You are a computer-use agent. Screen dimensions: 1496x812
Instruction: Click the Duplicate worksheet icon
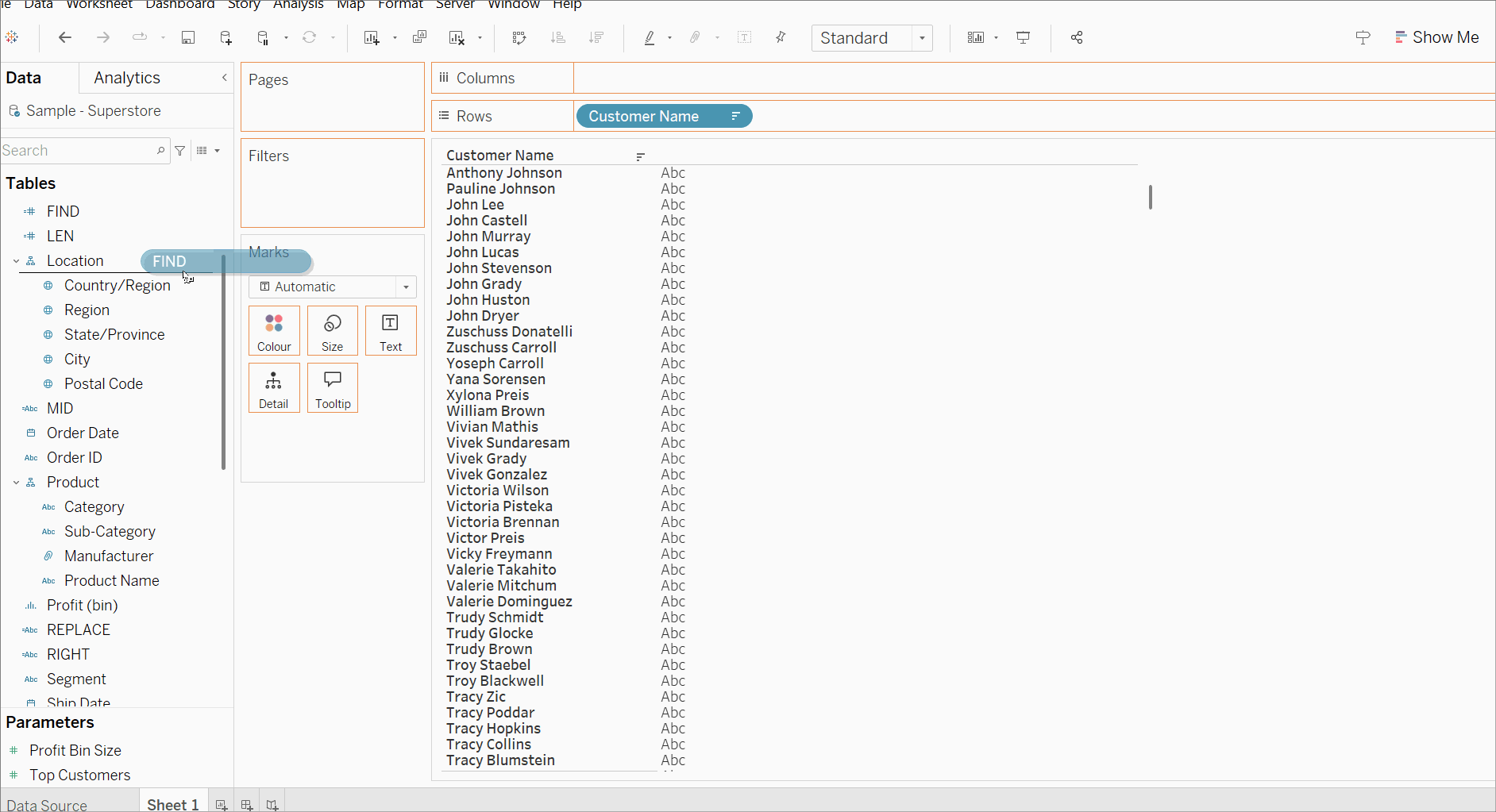419,38
